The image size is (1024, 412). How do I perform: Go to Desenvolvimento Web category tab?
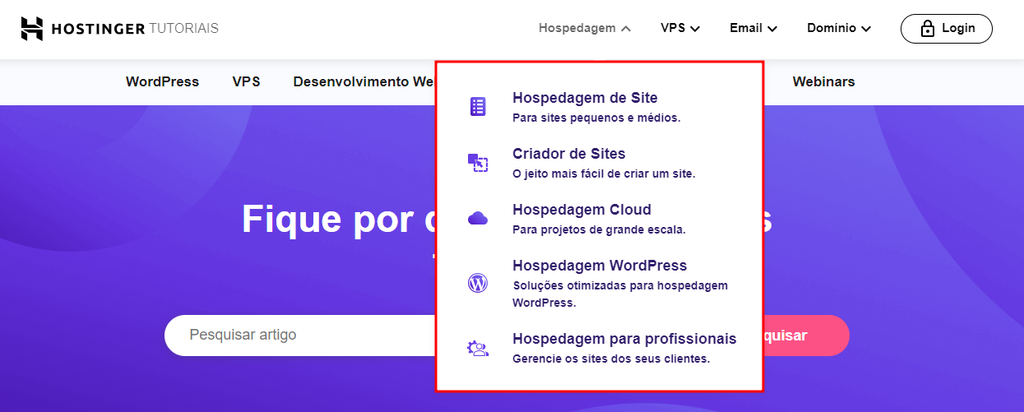click(364, 82)
